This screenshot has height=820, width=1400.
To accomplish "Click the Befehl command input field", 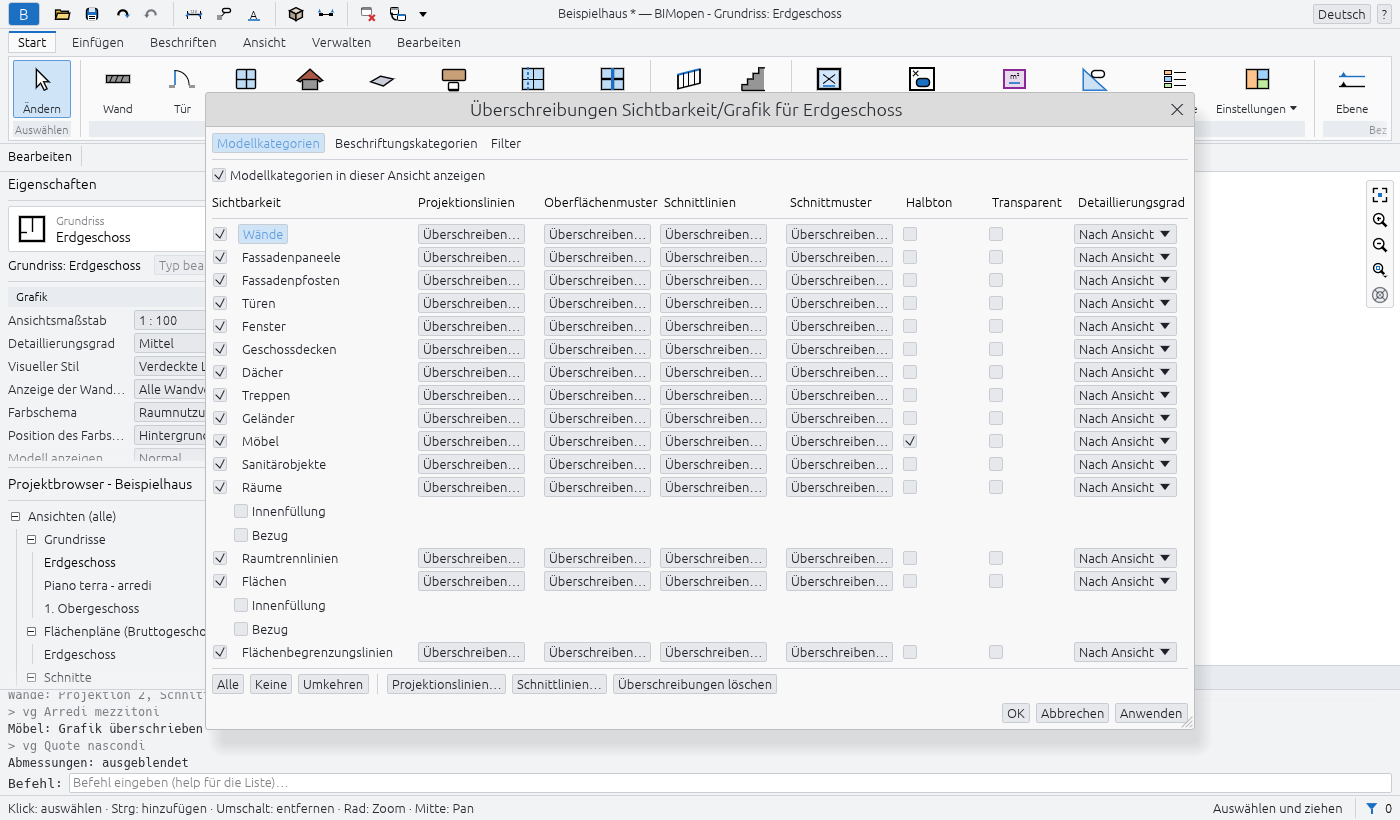I will point(729,782).
